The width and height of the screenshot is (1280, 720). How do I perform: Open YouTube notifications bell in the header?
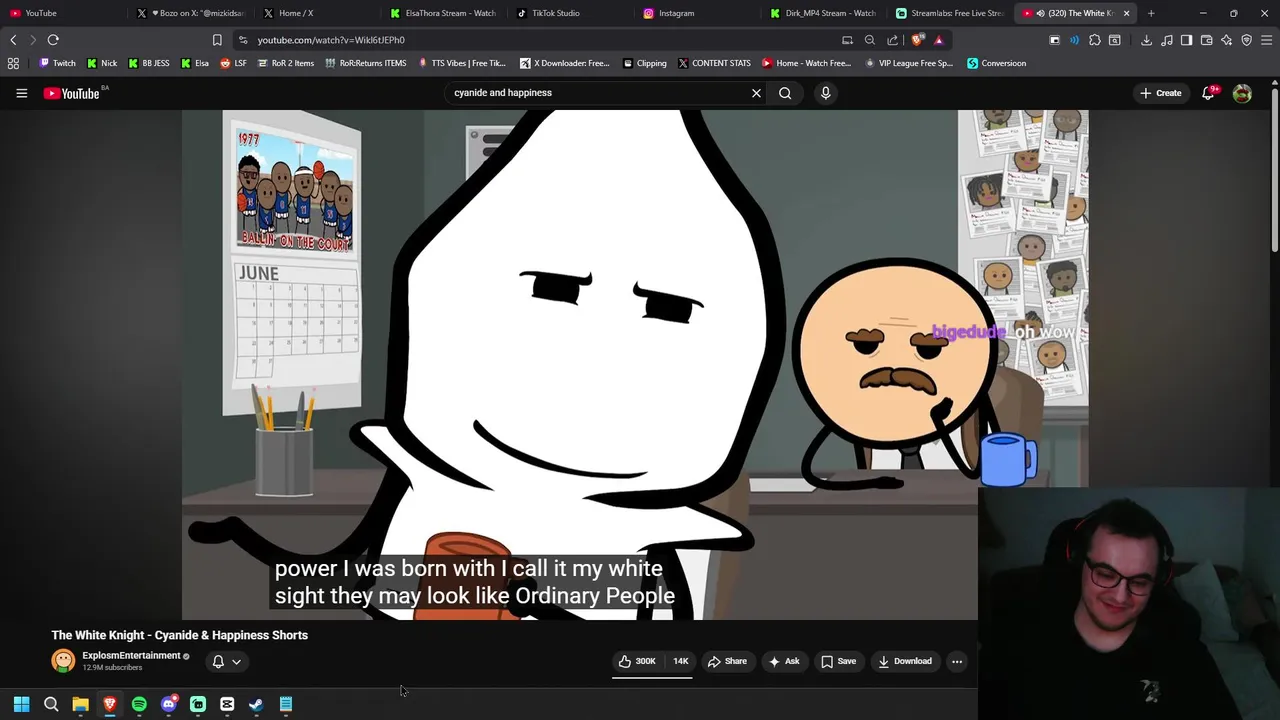(x=1208, y=93)
